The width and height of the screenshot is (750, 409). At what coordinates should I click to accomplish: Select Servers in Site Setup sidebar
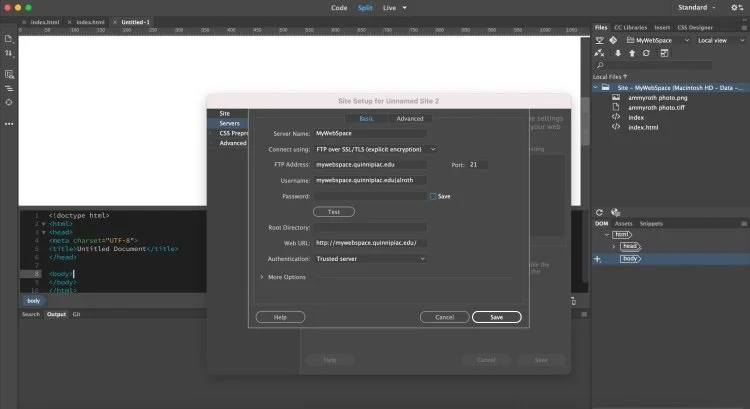click(228, 123)
